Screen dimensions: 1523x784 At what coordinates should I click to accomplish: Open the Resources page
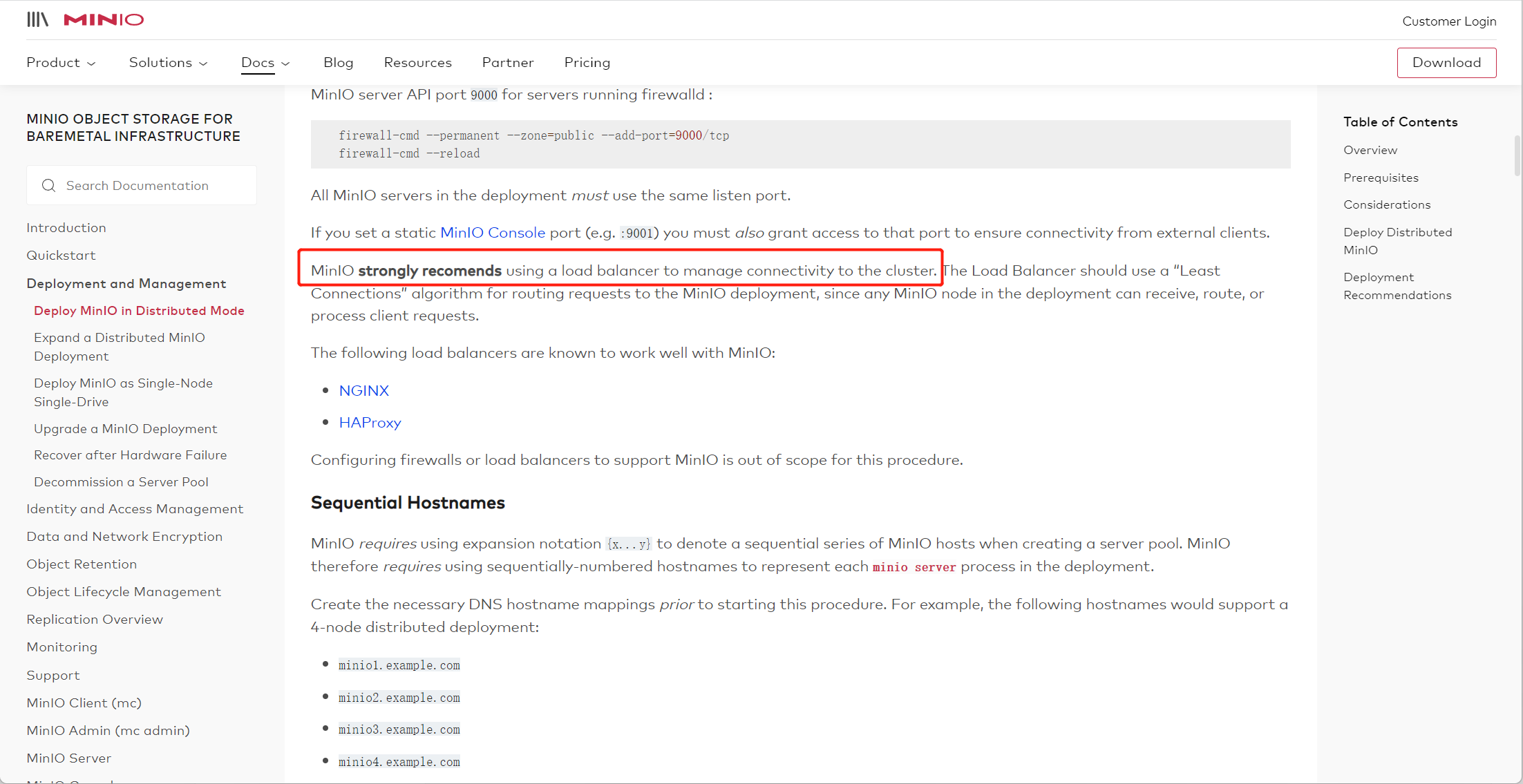tap(418, 62)
